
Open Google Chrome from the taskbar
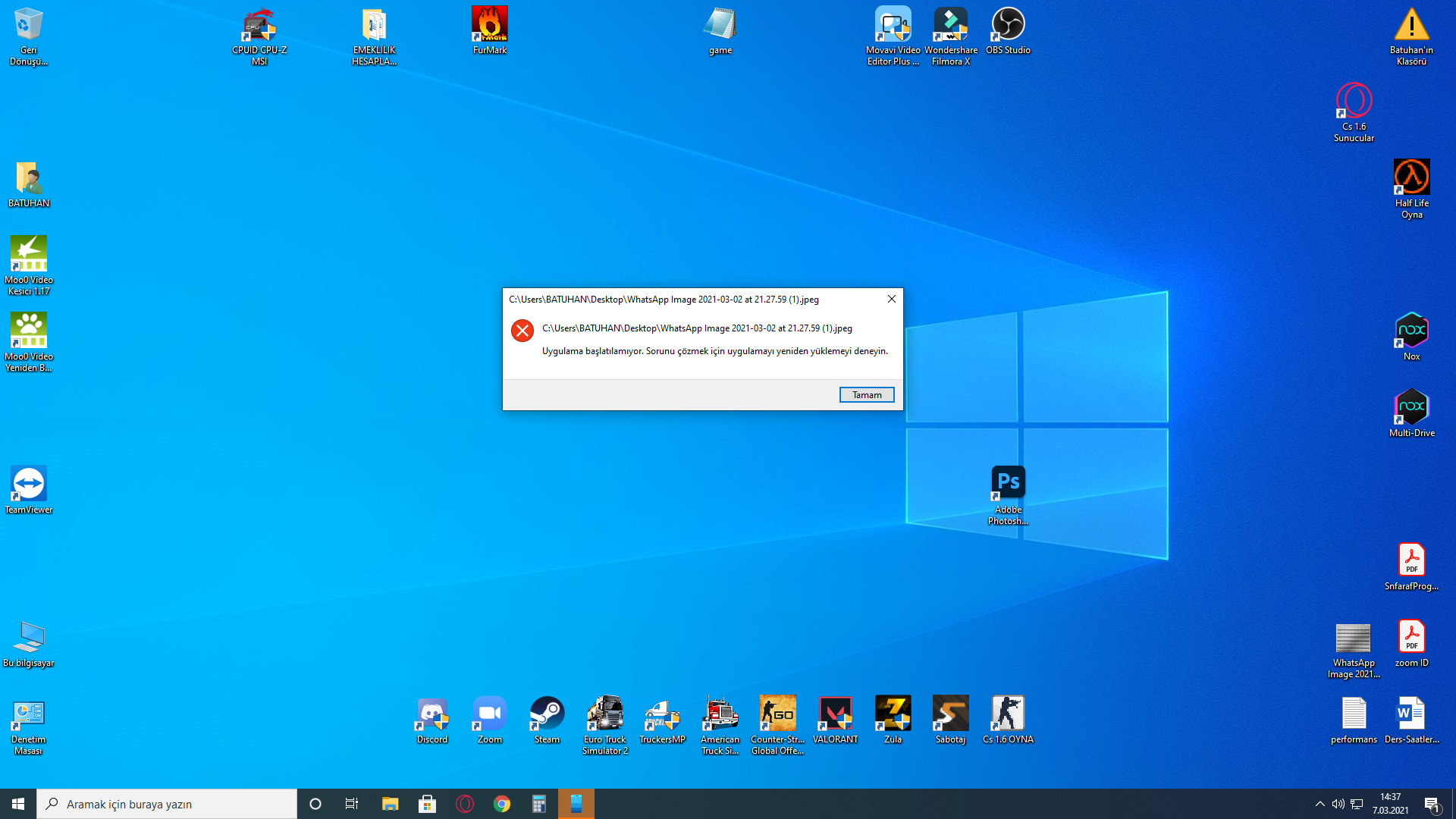(x=502, y=804)
